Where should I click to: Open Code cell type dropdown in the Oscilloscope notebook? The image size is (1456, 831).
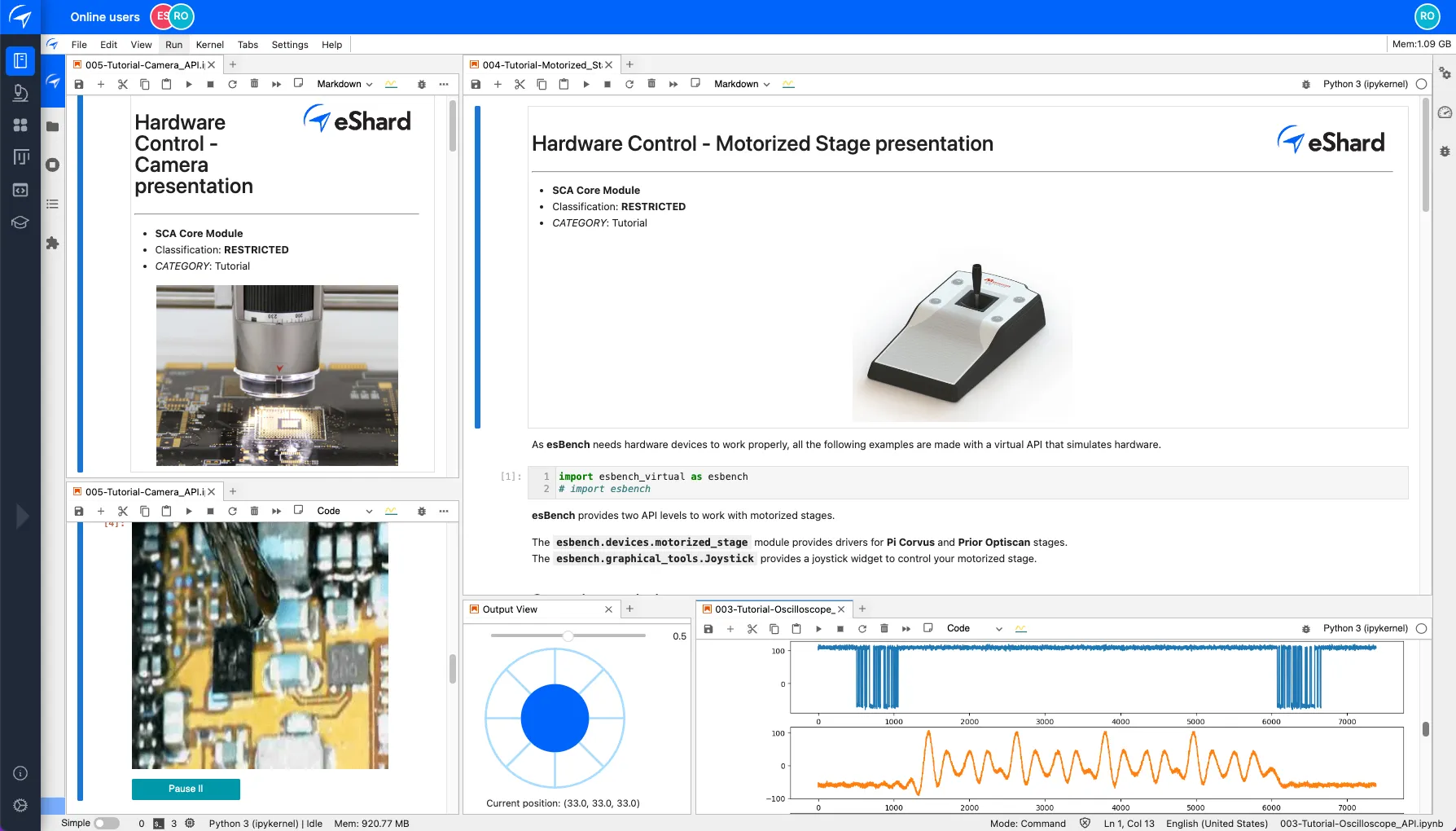click(x=975, y=628)
